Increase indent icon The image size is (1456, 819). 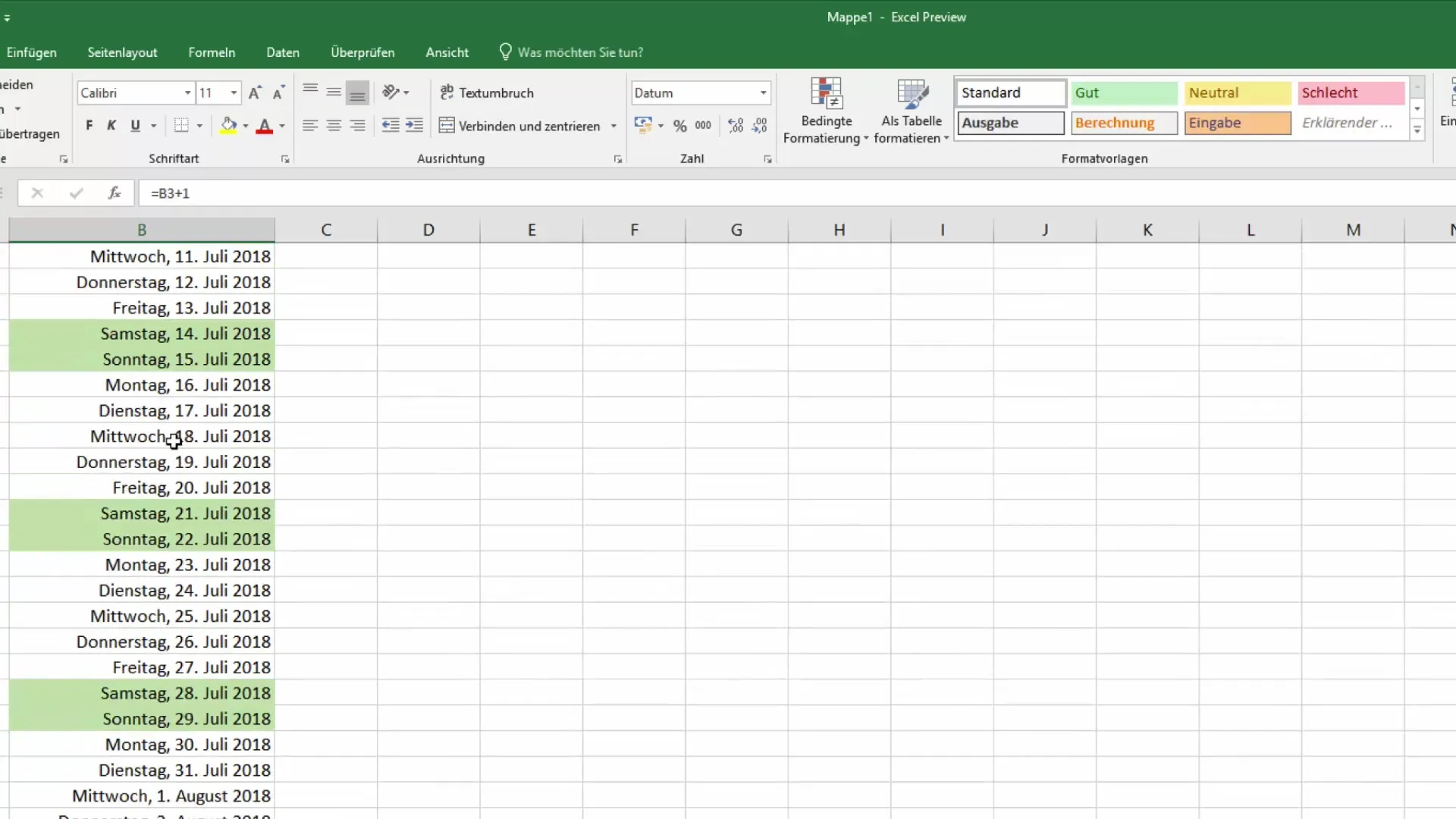click(x=414, y=126)
